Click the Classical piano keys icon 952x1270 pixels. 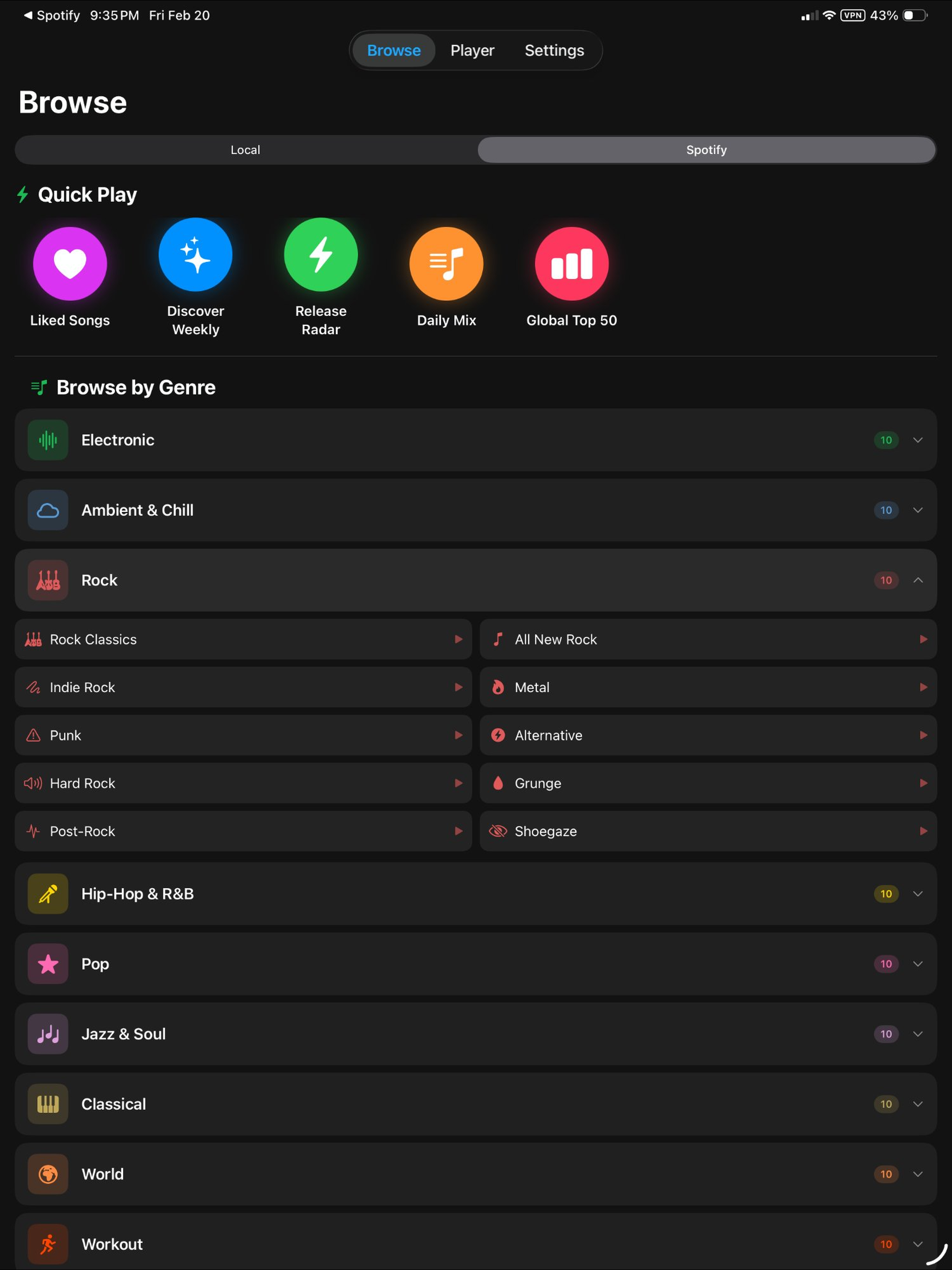tap(48, 1104)
